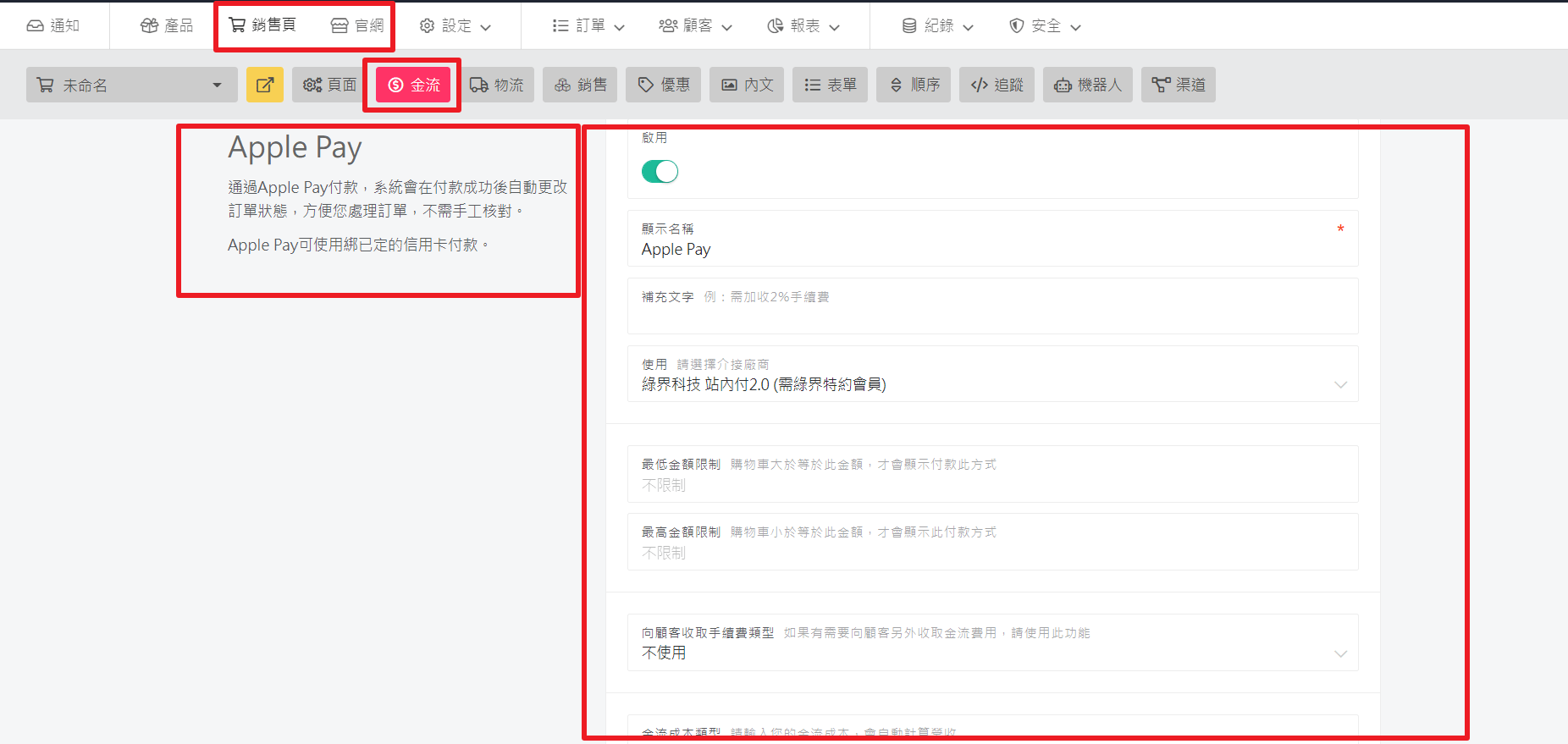Open the 追蹤 tracking code tab

[x=997, y=85]
